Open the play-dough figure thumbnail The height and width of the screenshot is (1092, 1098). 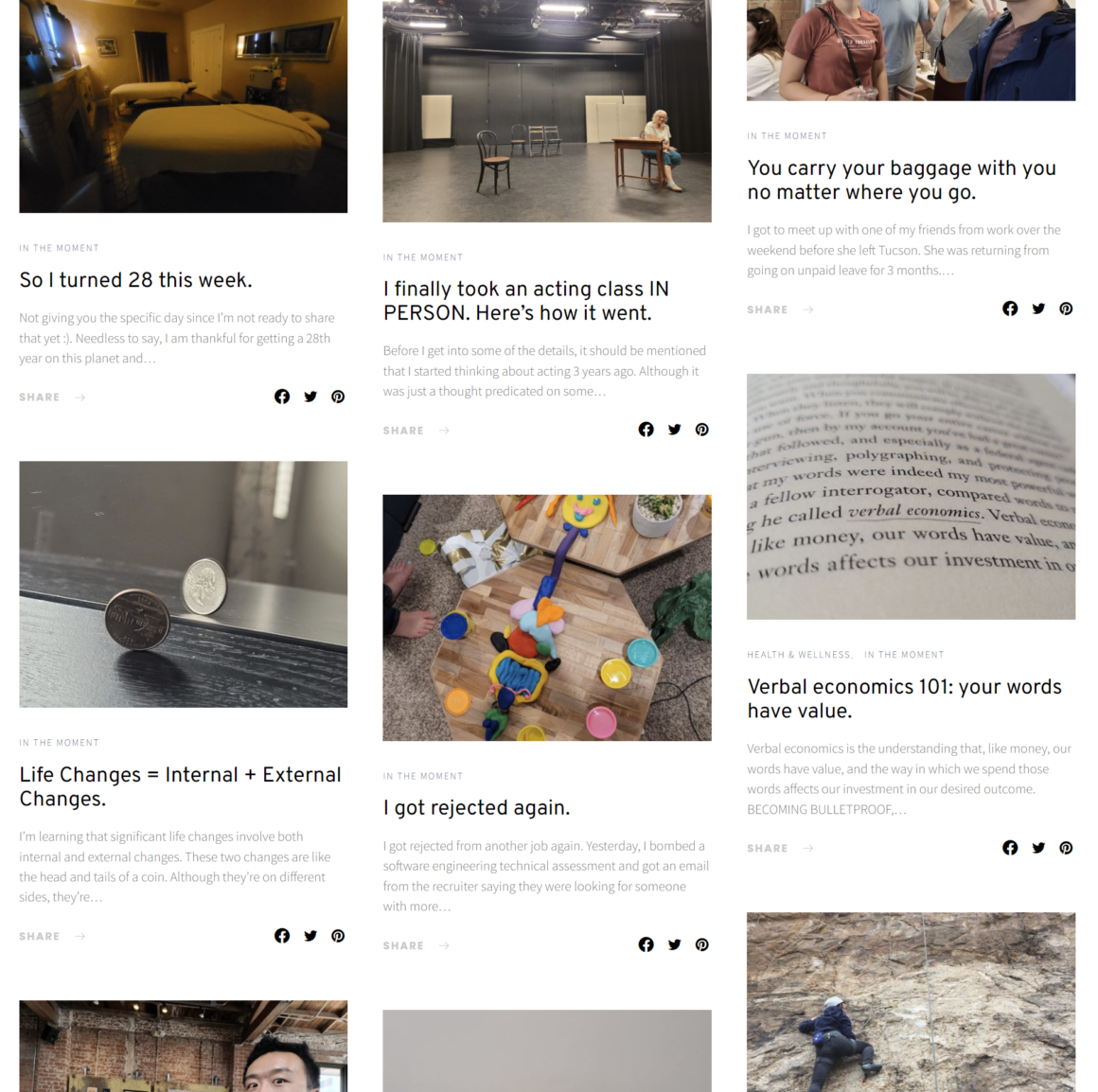(547, 618)
